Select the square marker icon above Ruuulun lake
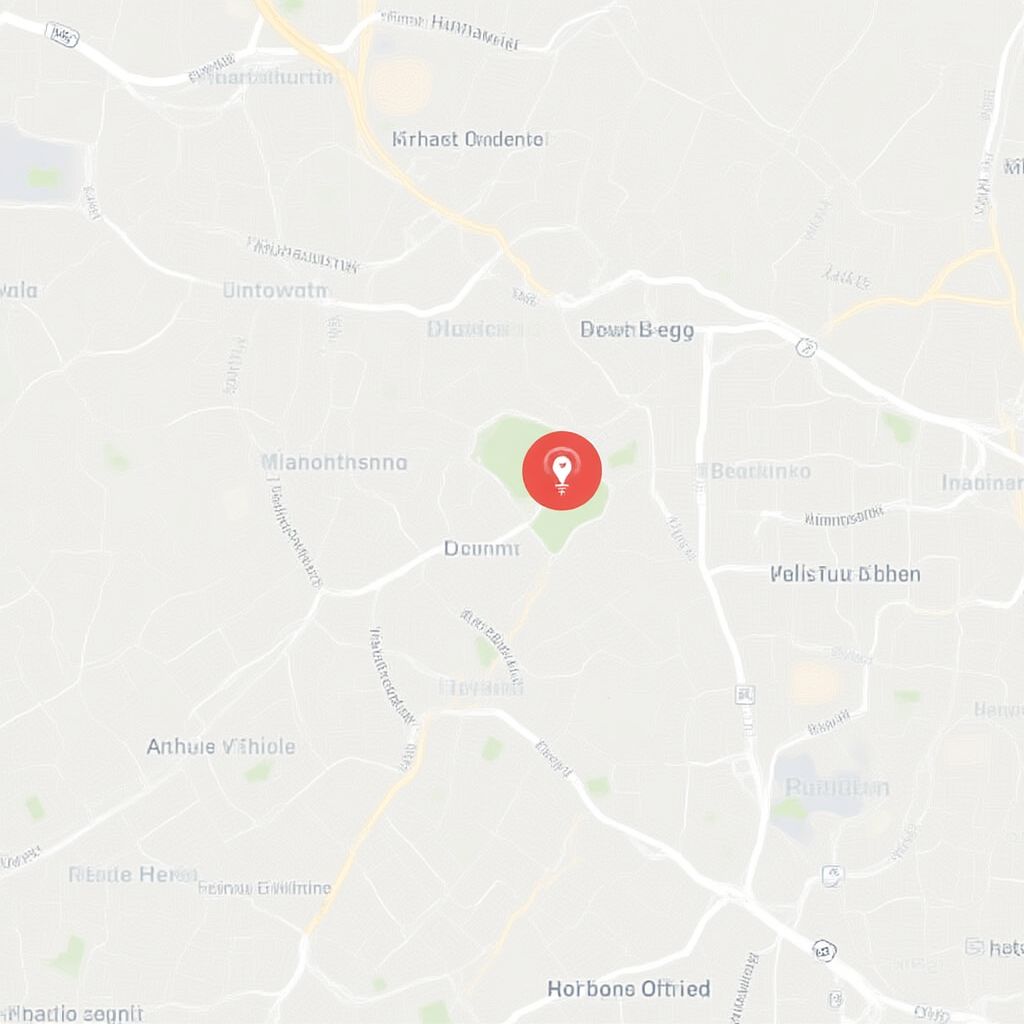Viewport: 1024px width, 1024px height. (x=744, y=694)
